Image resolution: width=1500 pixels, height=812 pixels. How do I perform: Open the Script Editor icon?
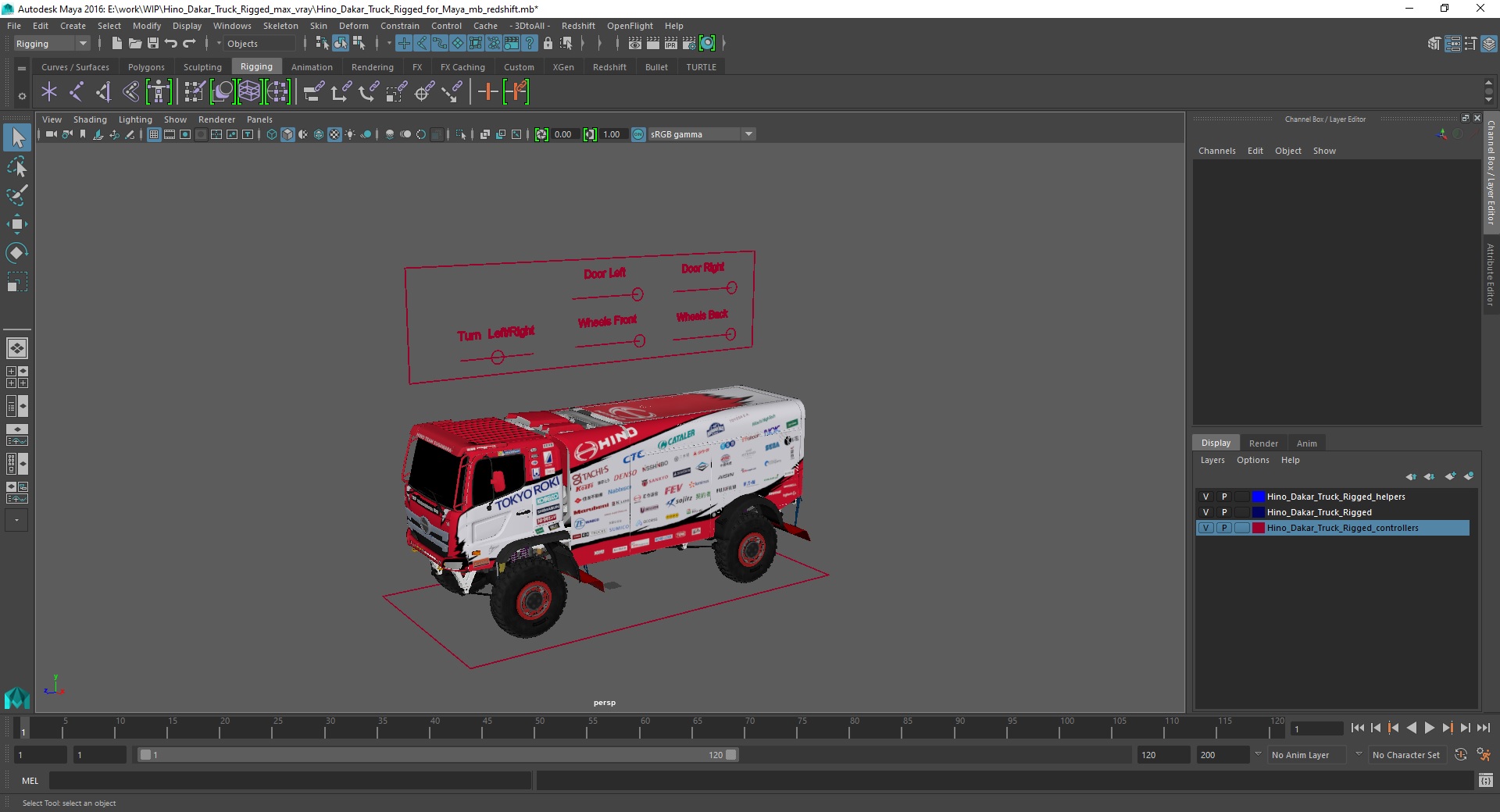pos(1485,781)
